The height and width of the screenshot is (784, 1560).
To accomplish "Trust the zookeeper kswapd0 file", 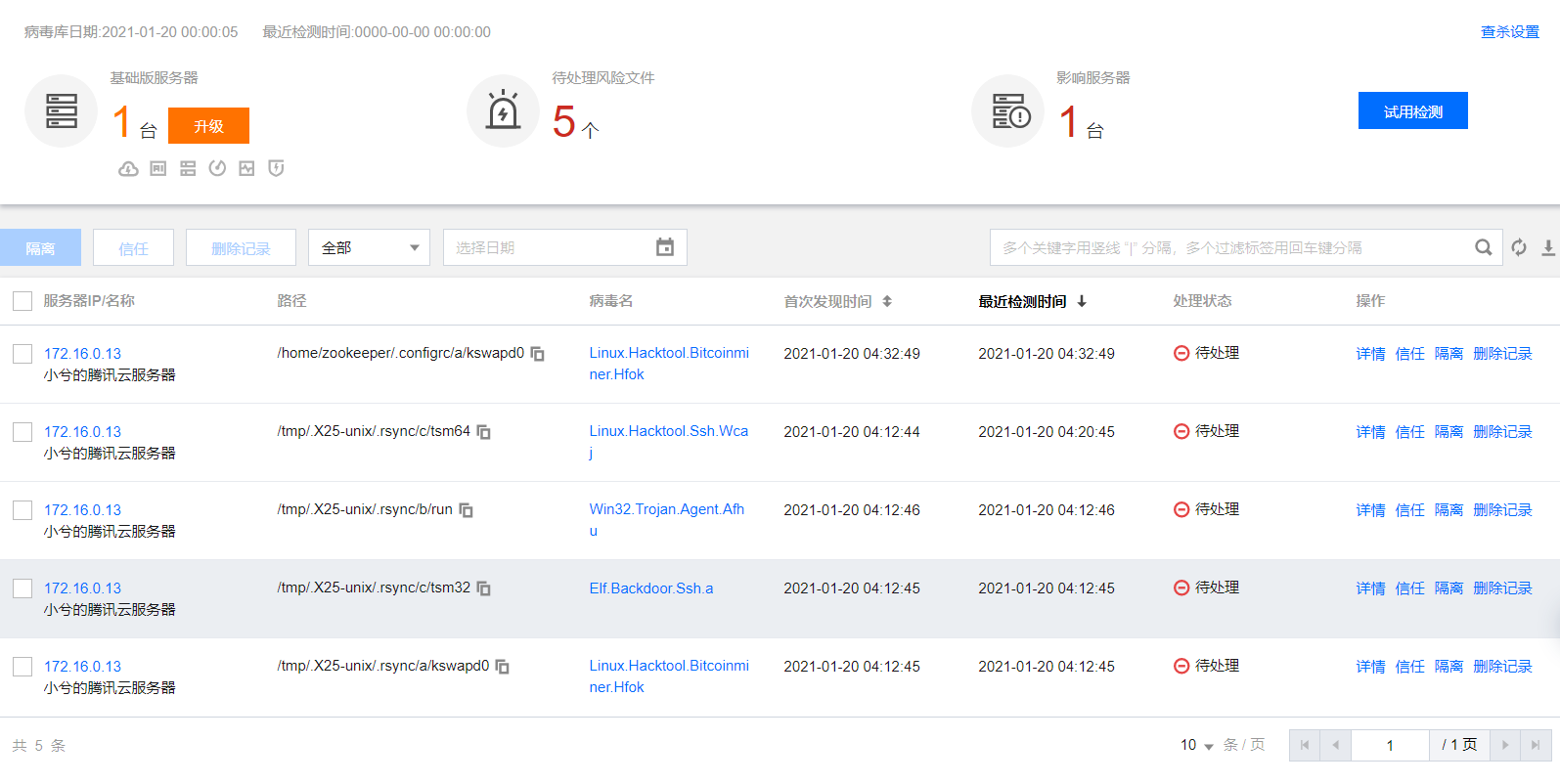I will (x=1409, y=354).
